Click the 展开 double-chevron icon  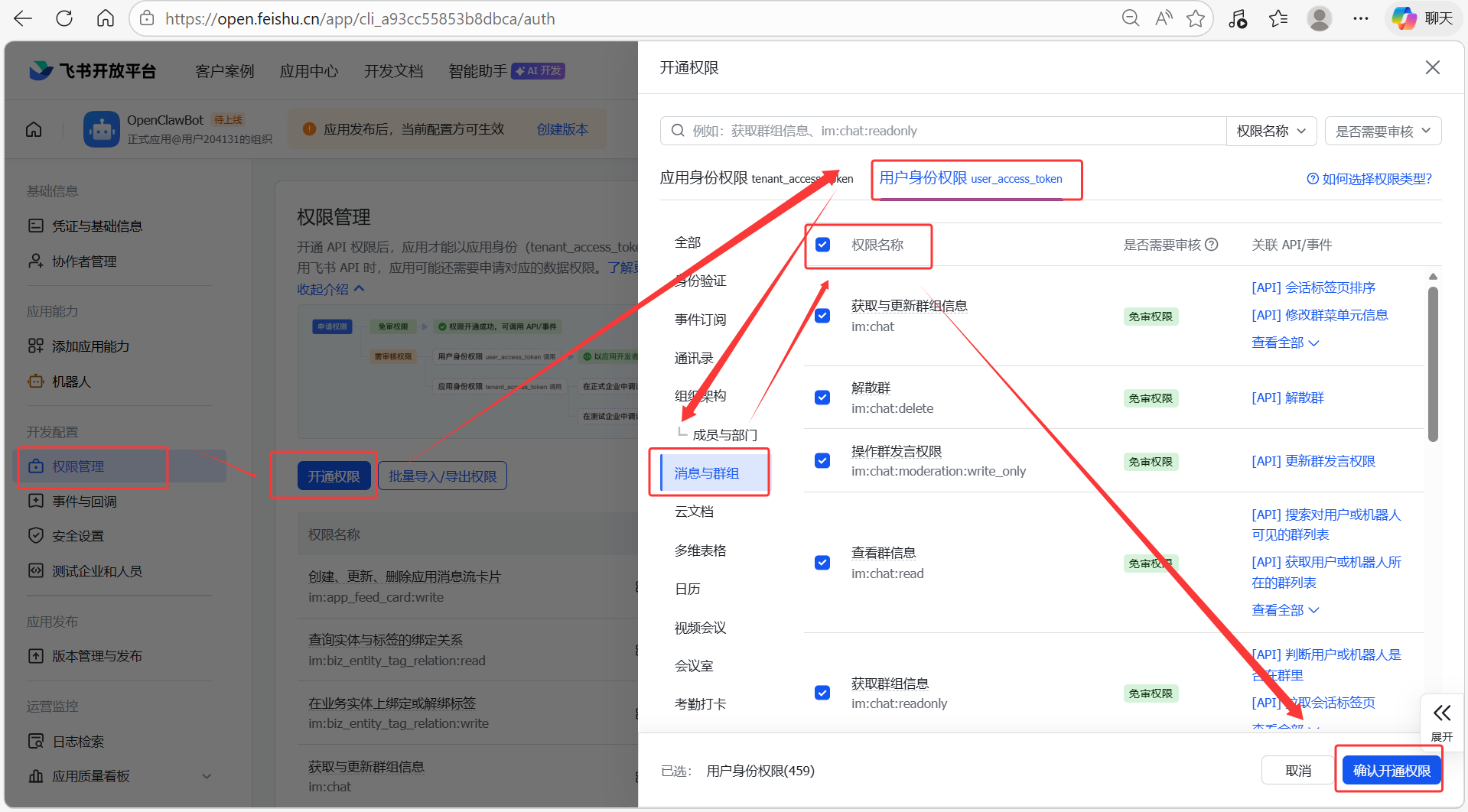[x=1442, y=713]
